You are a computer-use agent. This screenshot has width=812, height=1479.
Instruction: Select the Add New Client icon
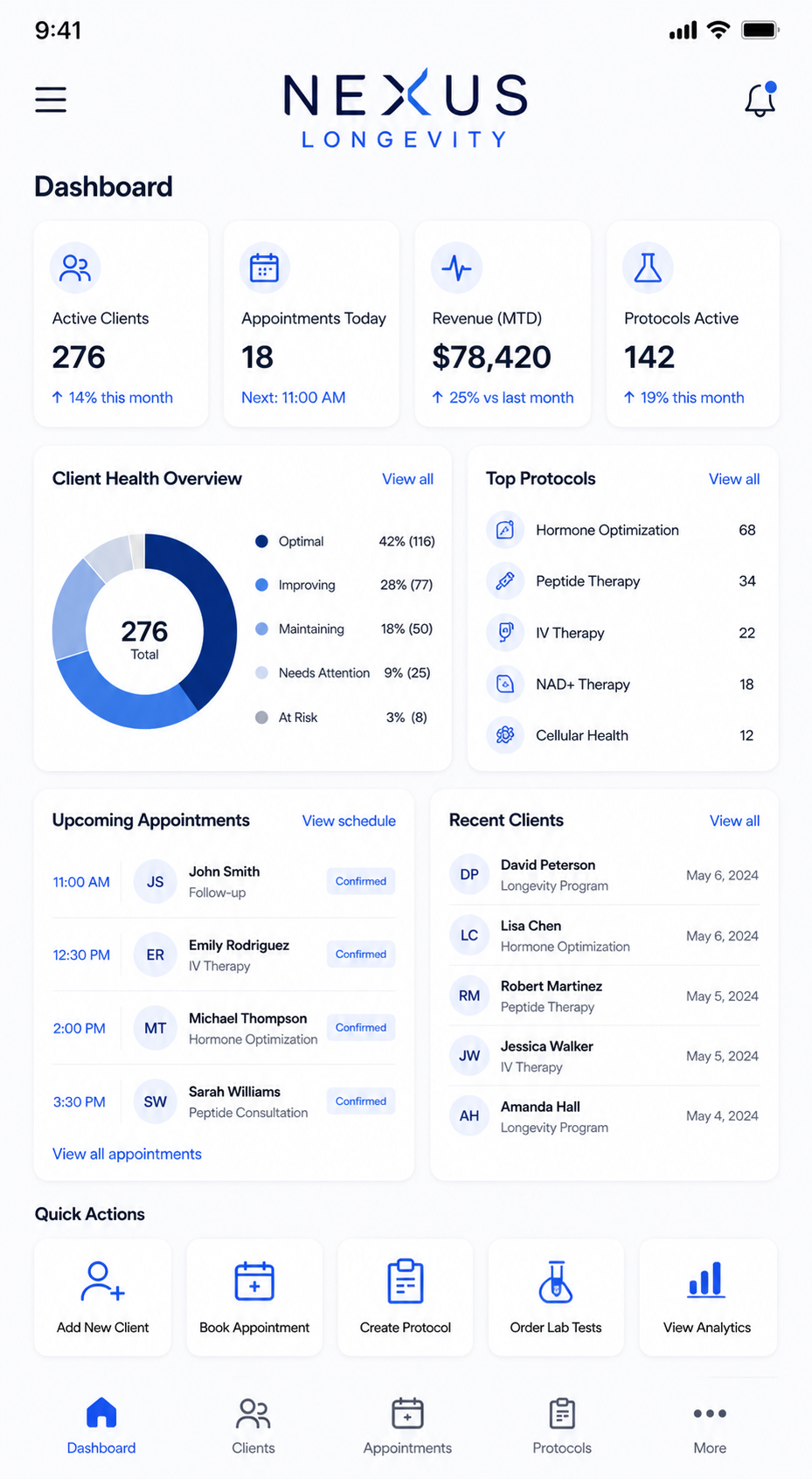[102, 1281]
